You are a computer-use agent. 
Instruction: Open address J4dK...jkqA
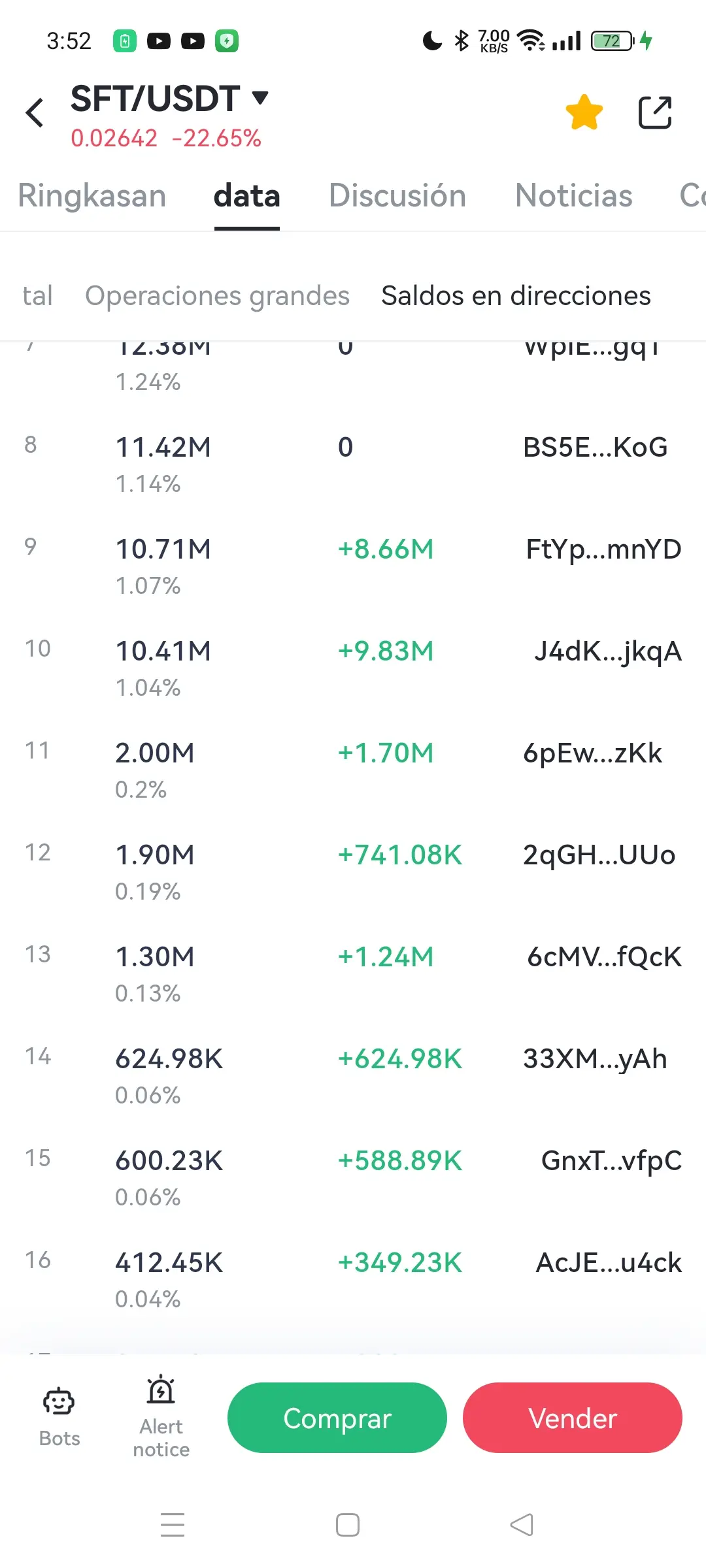coord(608,651)
